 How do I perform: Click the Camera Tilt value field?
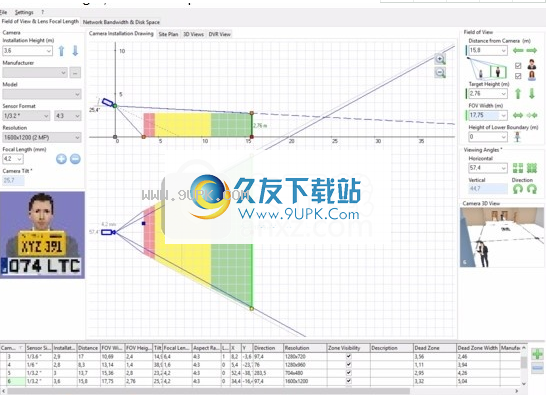pyautogui.click(x=13, y=180)
